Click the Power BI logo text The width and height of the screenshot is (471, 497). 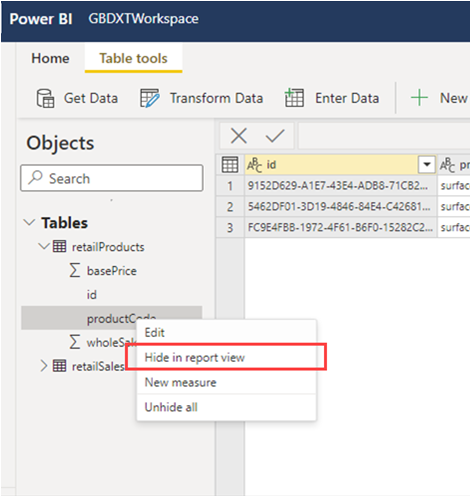pos(41,19)
